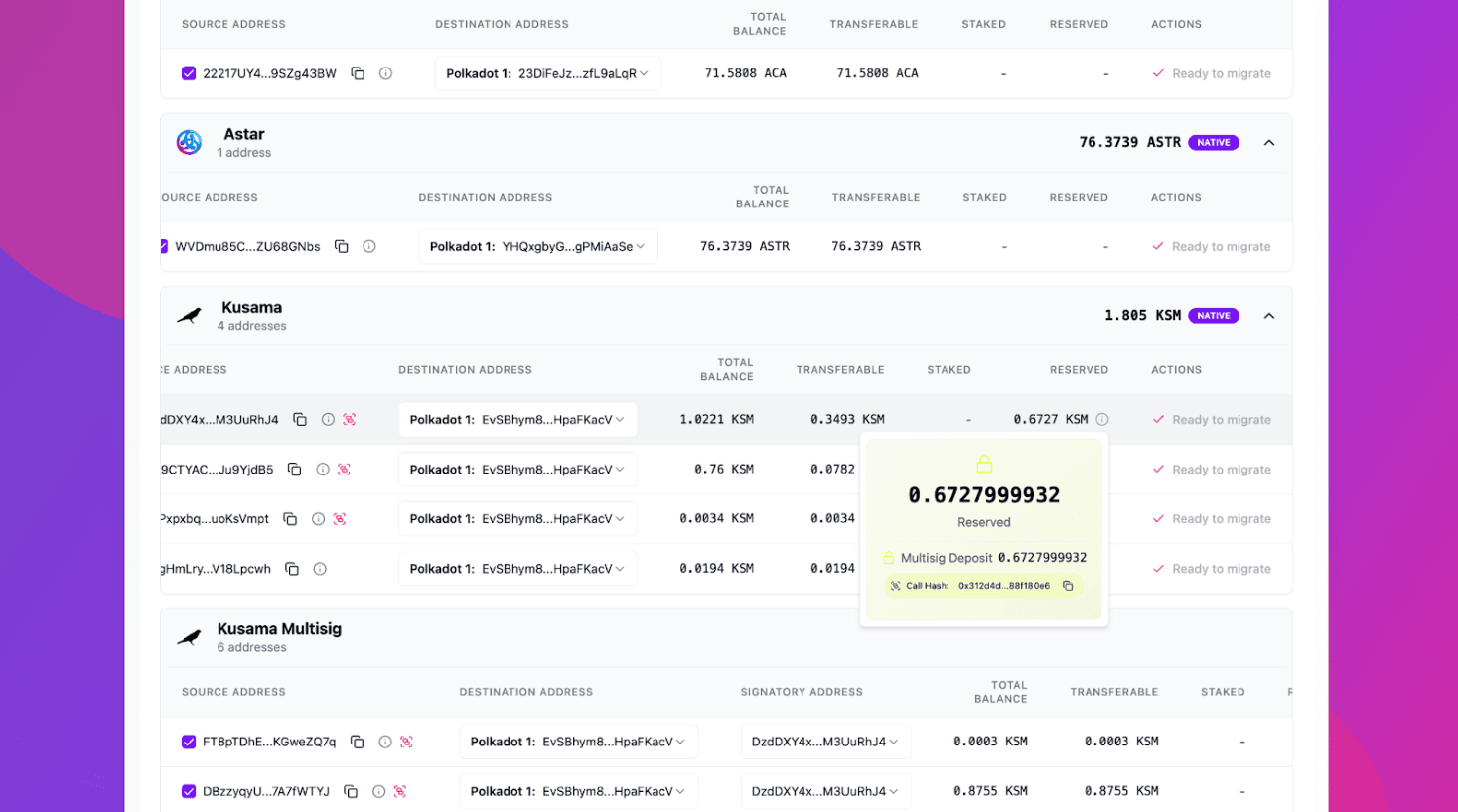
Task: Click multisig icon for DBzzyqyU...7A7fWTYJ
Action: (400, 791)
